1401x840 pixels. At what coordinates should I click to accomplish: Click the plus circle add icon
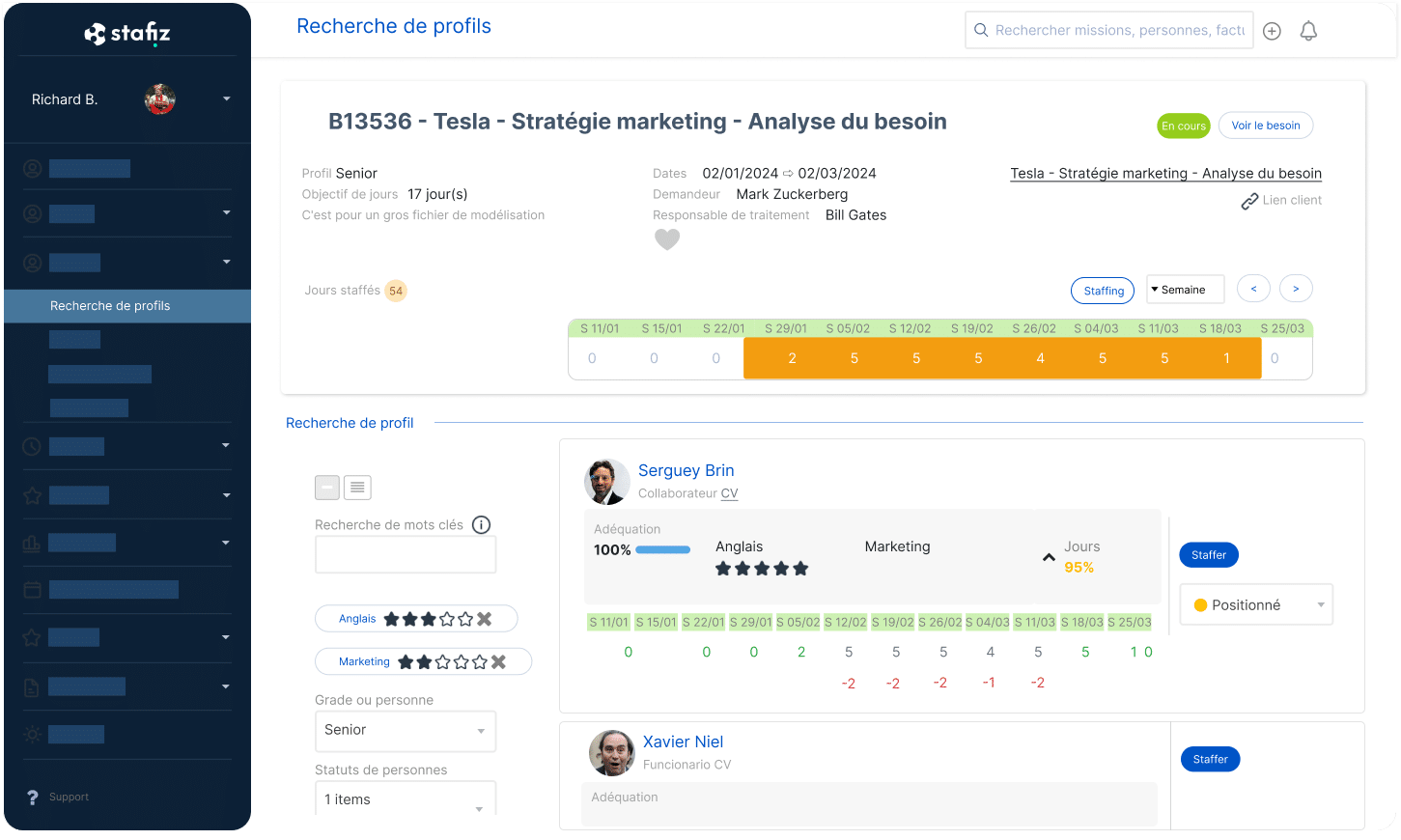click(1272, 31)
